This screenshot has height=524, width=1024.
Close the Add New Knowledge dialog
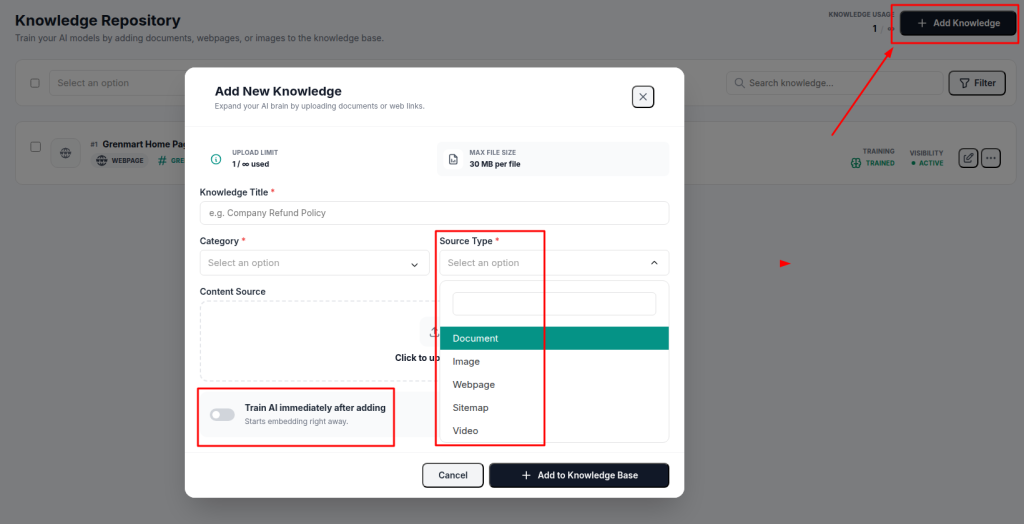coord(643,97)
